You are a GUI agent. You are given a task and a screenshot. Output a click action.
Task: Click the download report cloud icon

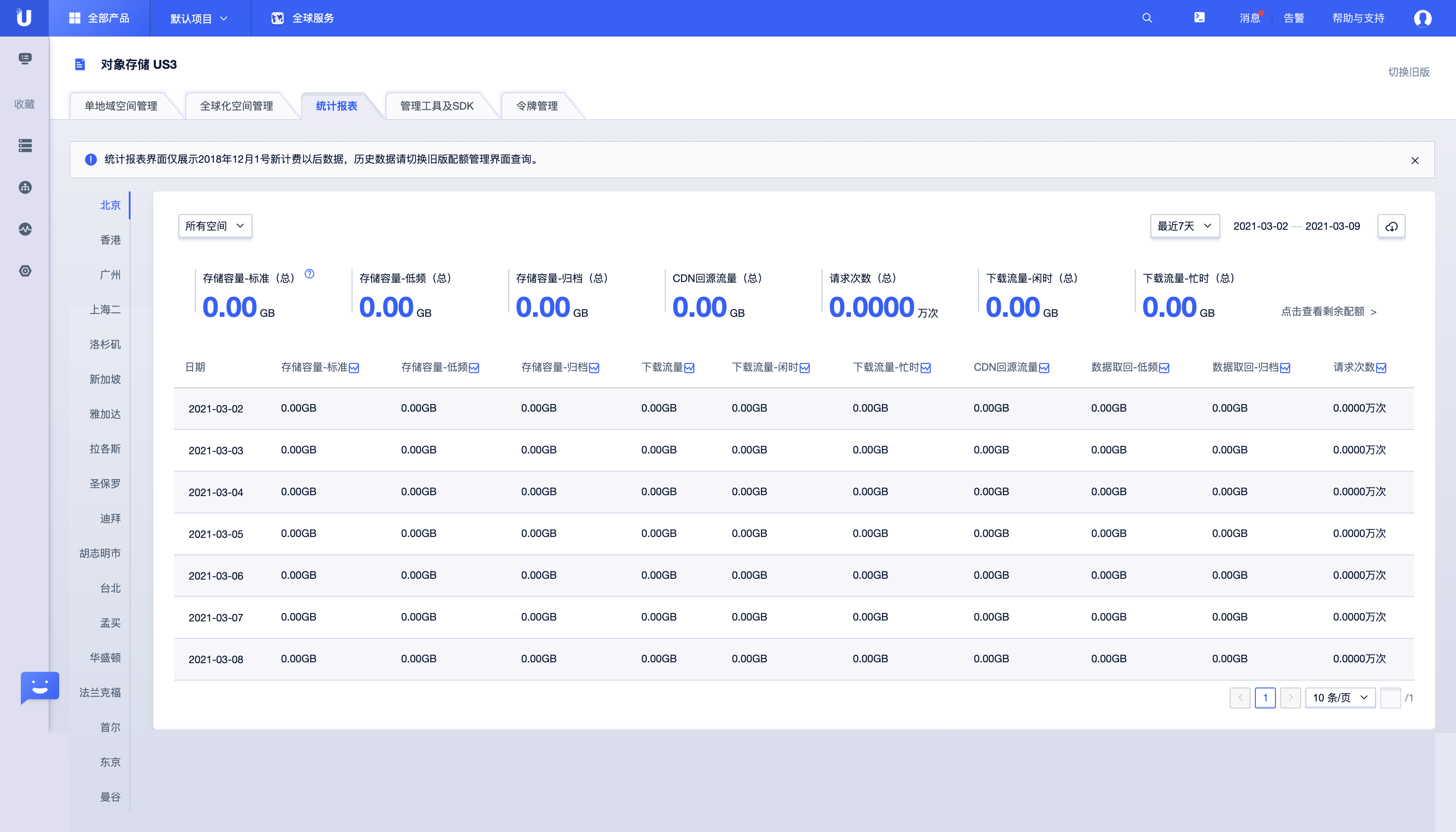click(1392, 226)
